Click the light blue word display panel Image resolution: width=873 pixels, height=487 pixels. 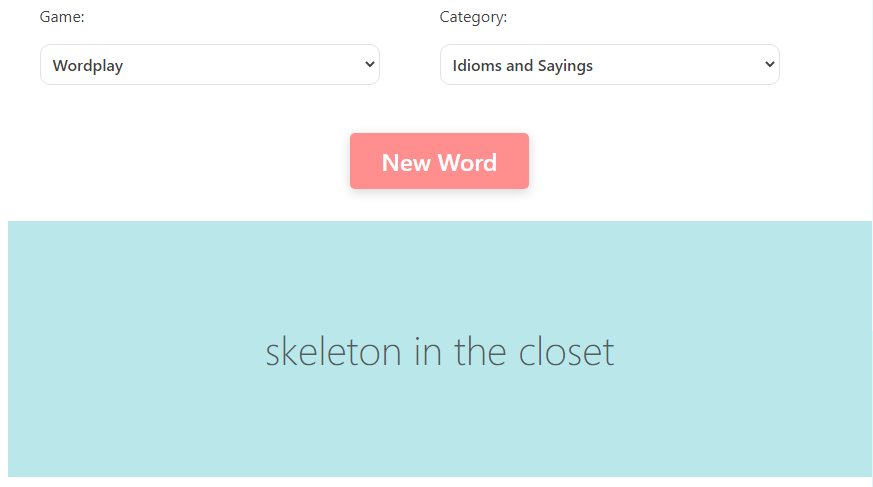[440, 348]
